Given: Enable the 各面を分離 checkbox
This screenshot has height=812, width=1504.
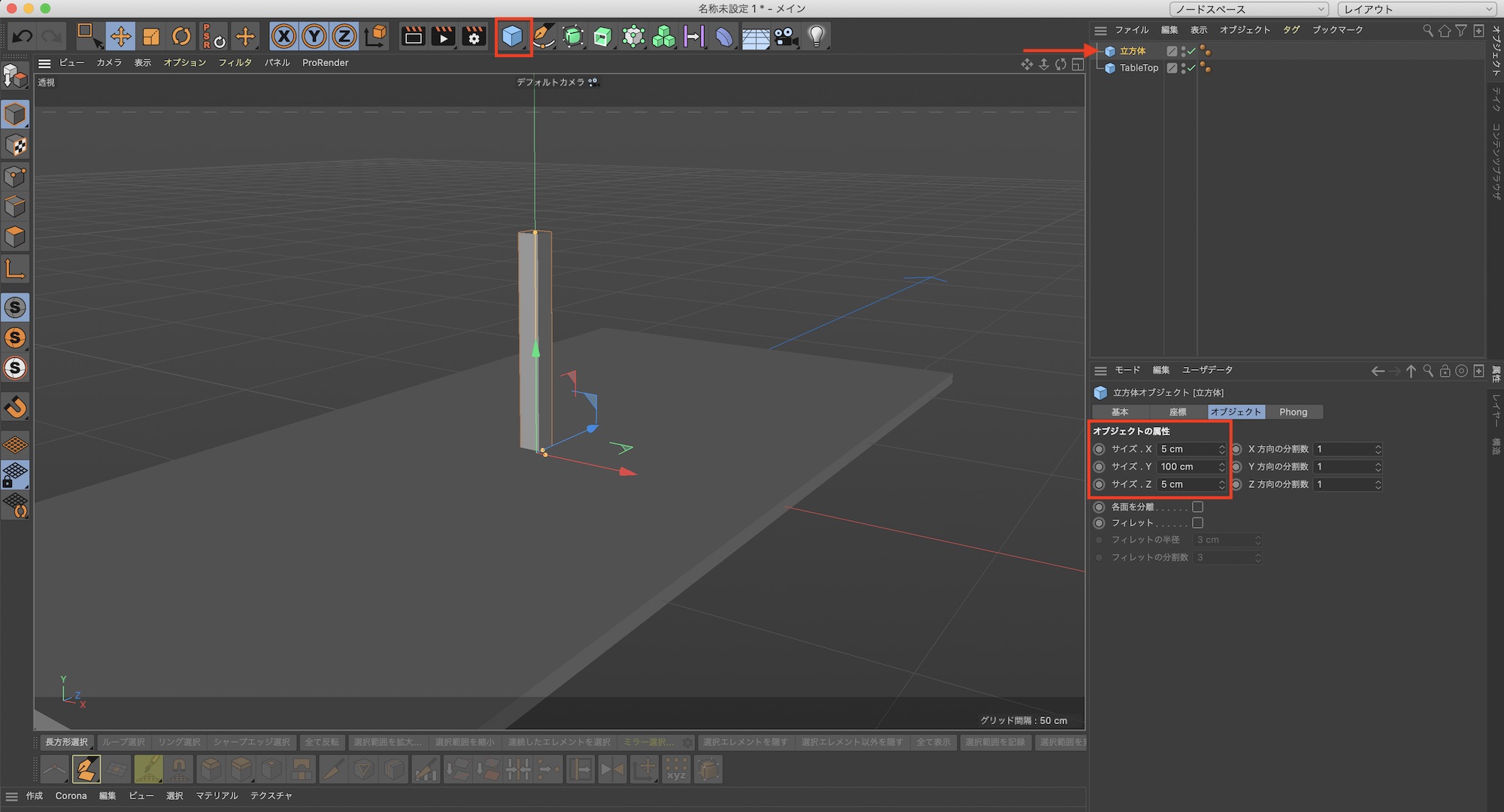Looking at the screenshot, I should (1198, 507).
